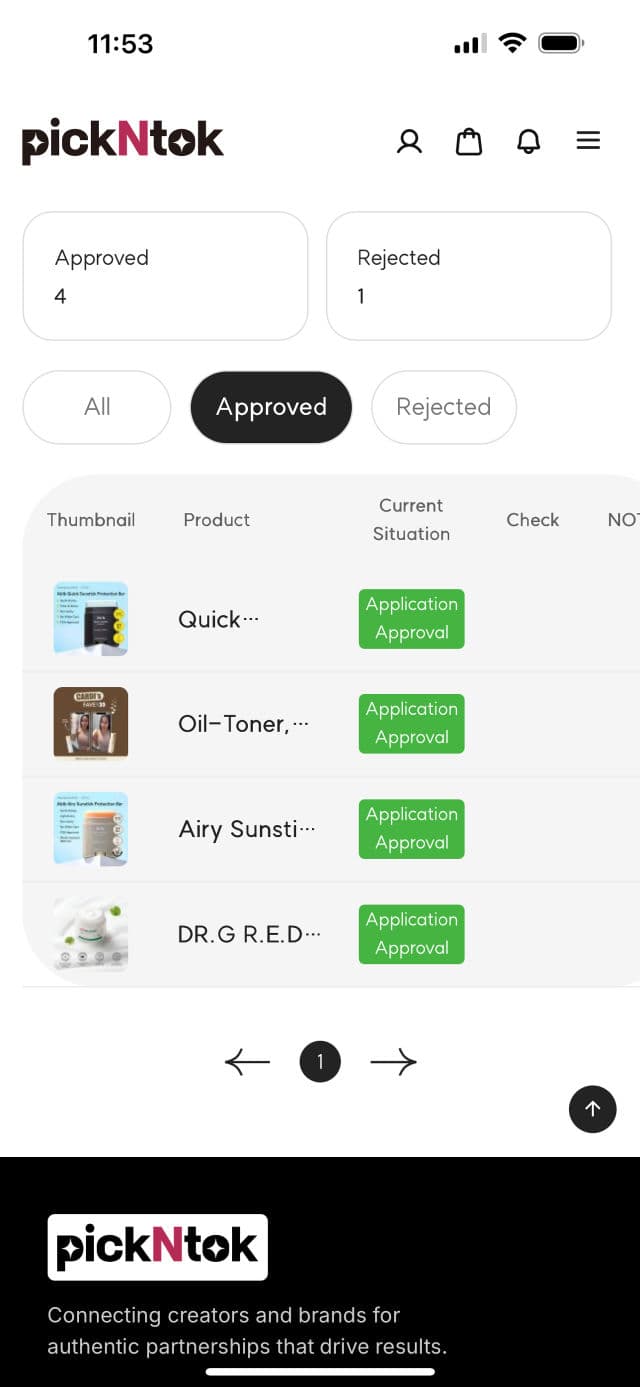Open the hamburger menu
Viewport: 640px width, 1387px height.
coord(588,141)
